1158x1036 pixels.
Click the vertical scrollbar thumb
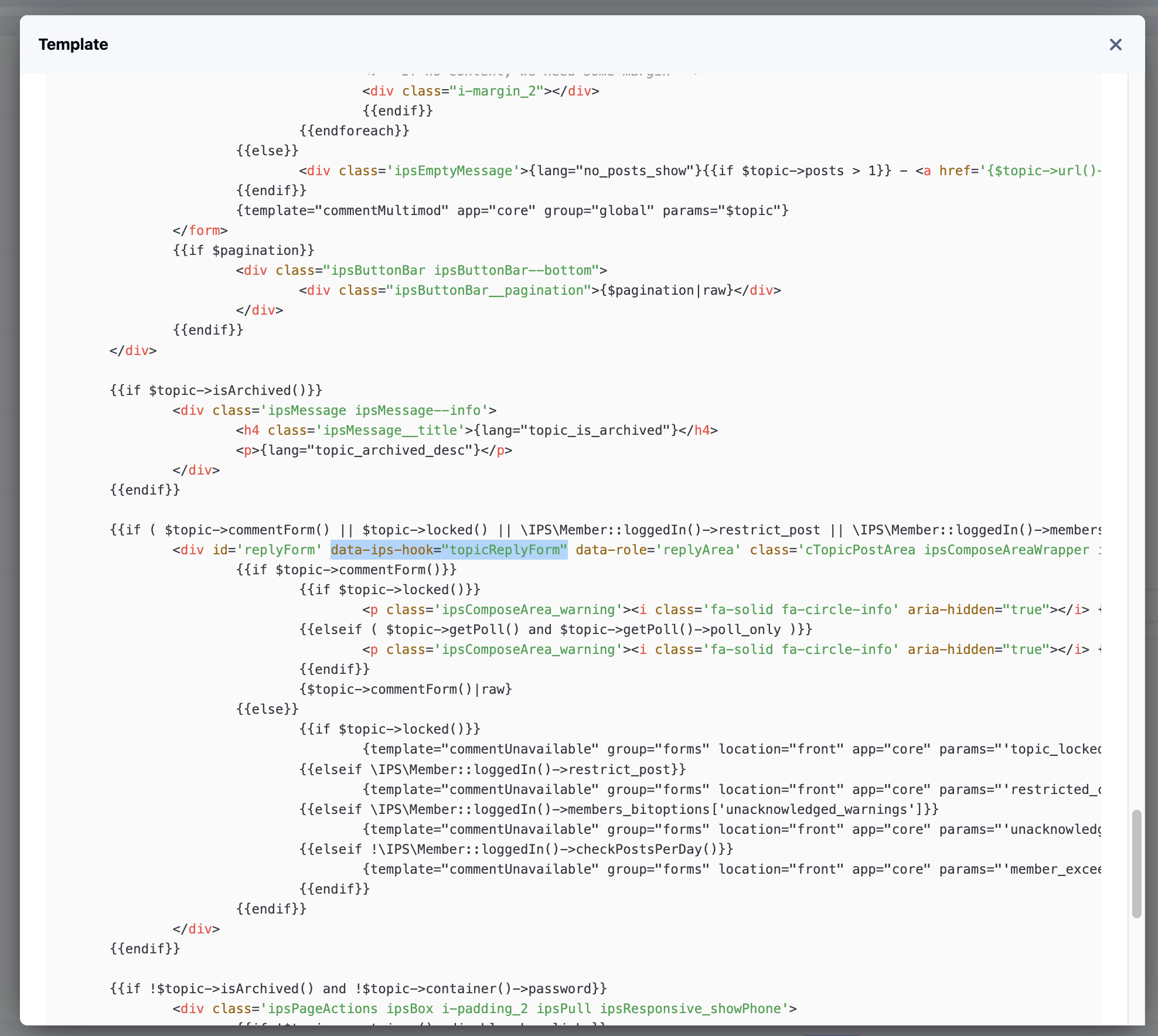[x=1136, y=864]
